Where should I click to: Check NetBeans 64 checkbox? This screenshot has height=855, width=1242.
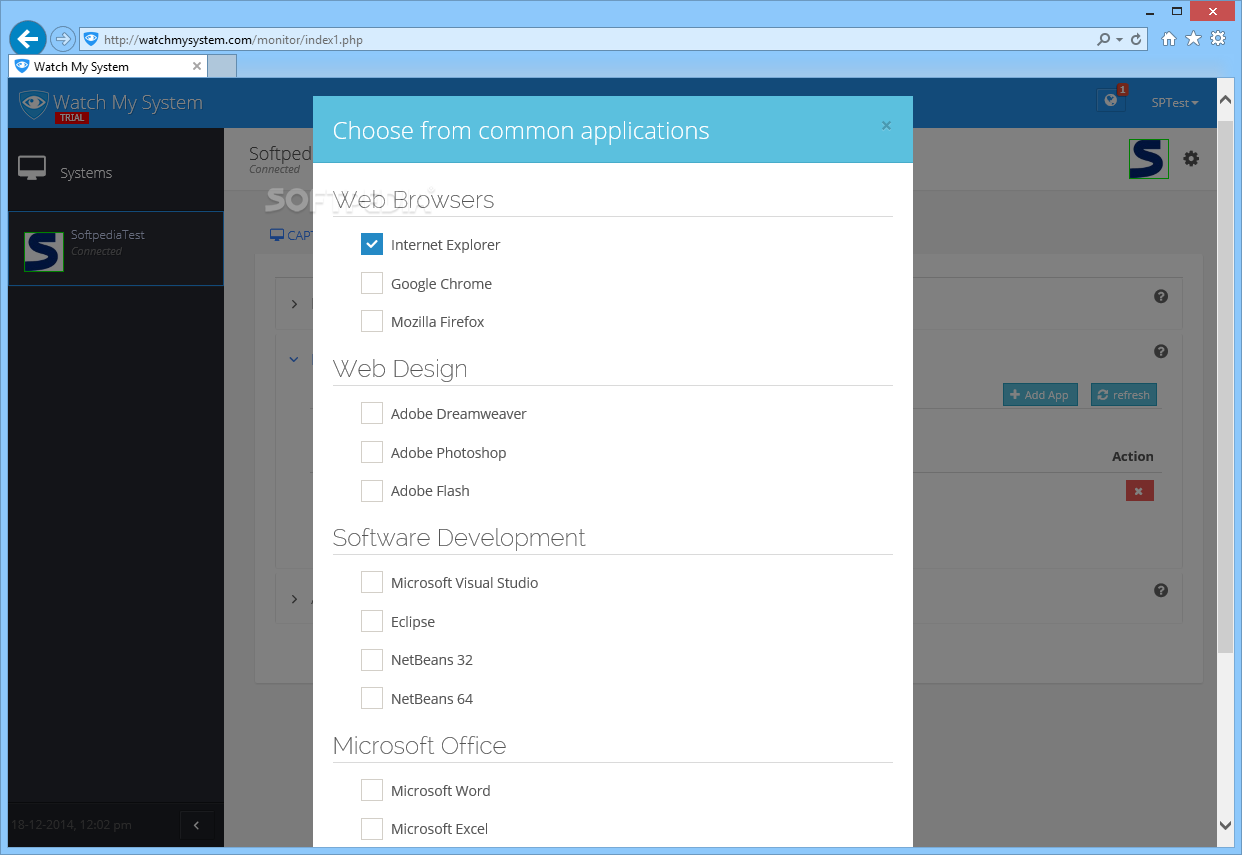pos(372,698)
